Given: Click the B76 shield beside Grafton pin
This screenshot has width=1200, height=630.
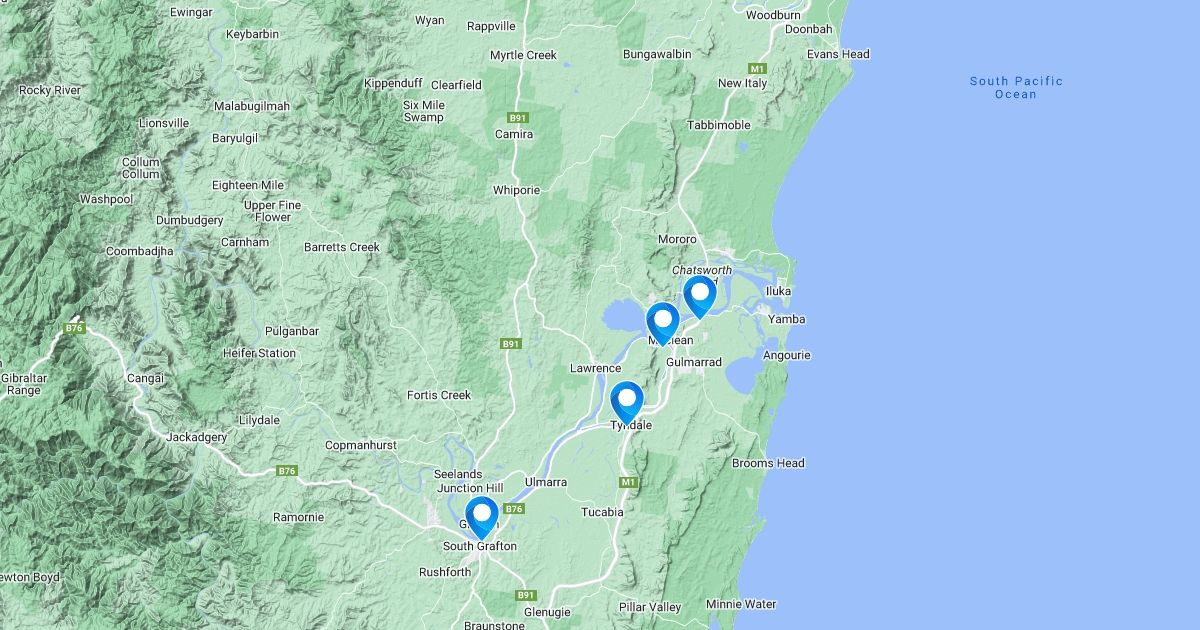Looking at the screenshot, I should (x=514, y=509).
